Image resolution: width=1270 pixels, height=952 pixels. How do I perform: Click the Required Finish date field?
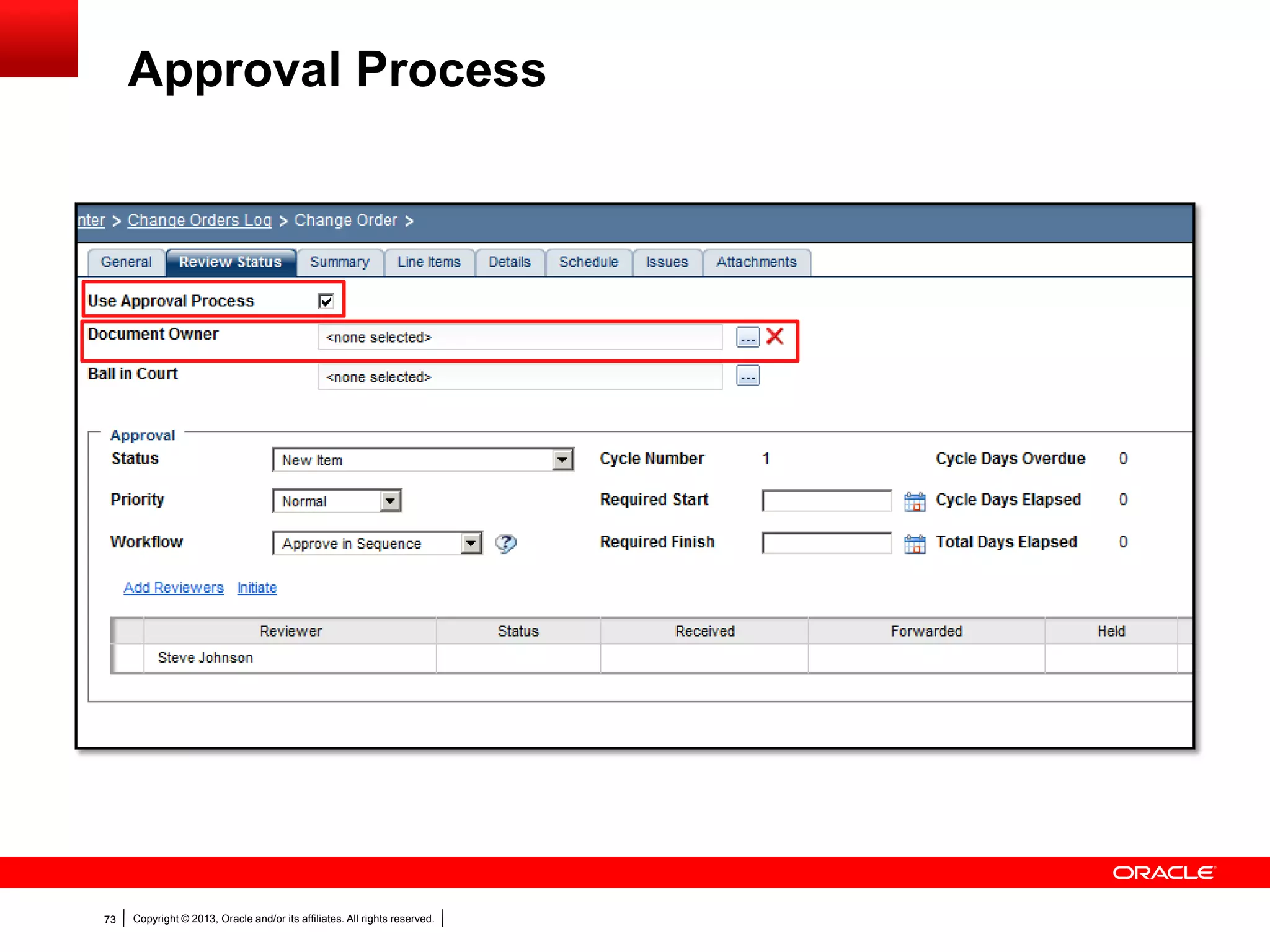[x=827, y=544]
